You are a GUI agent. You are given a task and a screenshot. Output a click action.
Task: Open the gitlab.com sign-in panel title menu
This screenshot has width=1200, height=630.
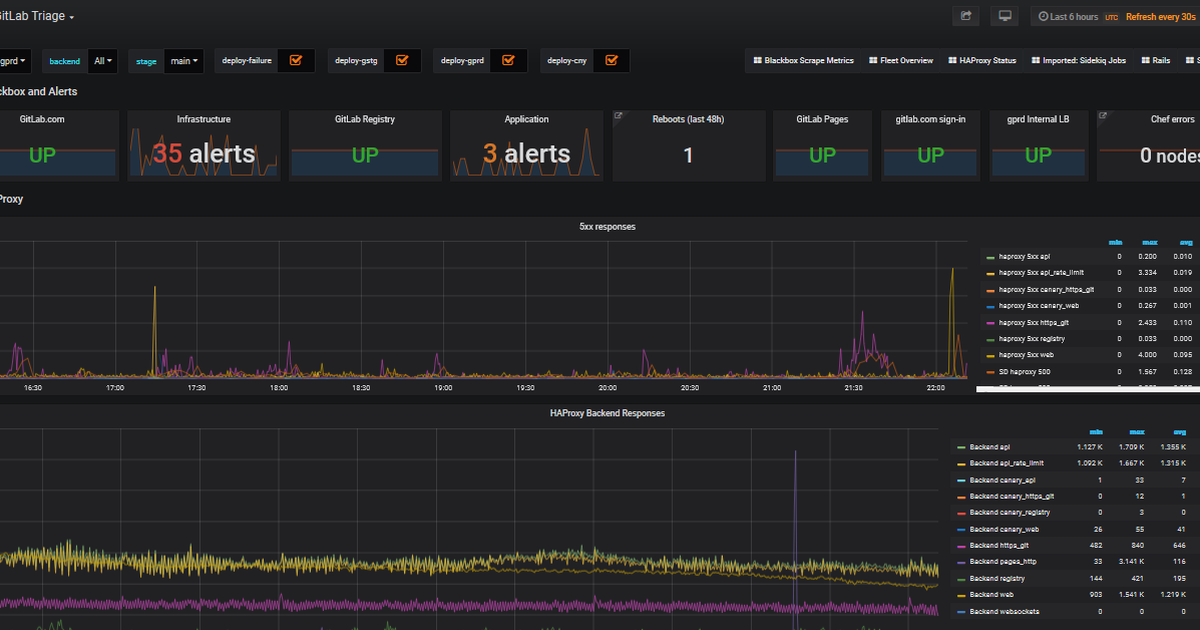tap(930, 119)
